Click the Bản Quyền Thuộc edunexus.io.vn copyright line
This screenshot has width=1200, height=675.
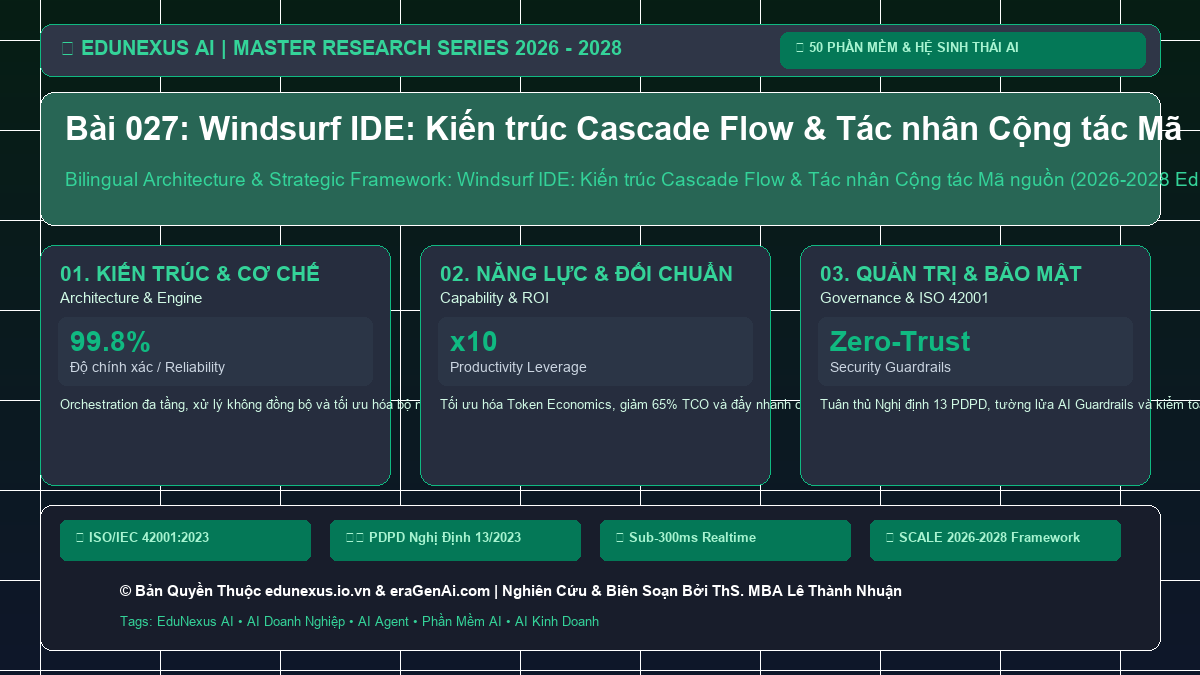point(511,591)
